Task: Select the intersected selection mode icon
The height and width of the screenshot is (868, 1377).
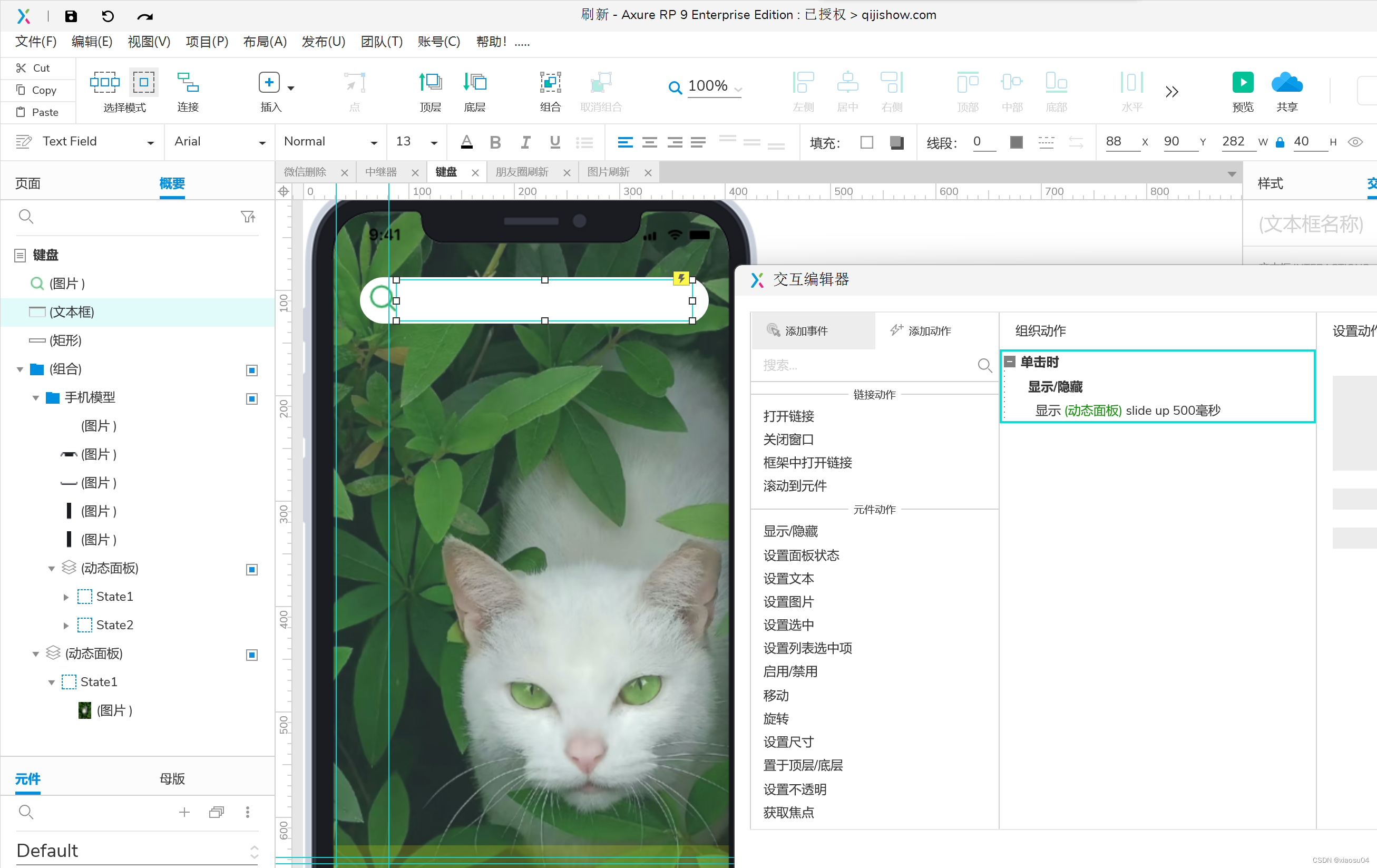Action: tap(105, 82)
